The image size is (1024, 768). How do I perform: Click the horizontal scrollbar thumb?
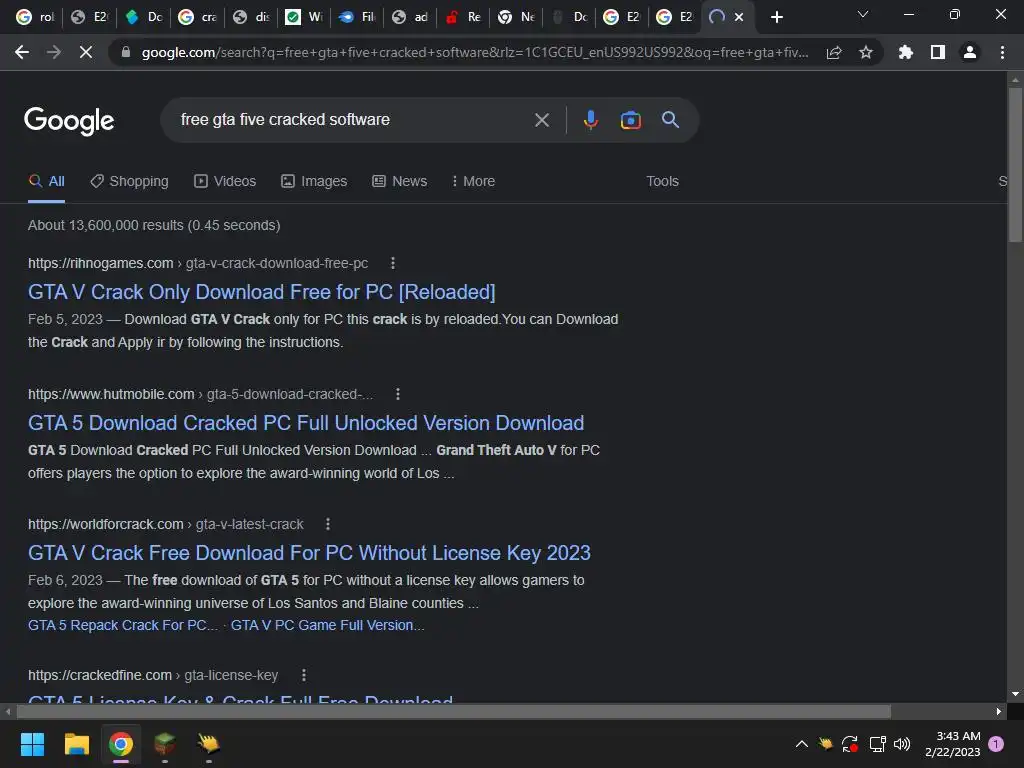453,711
